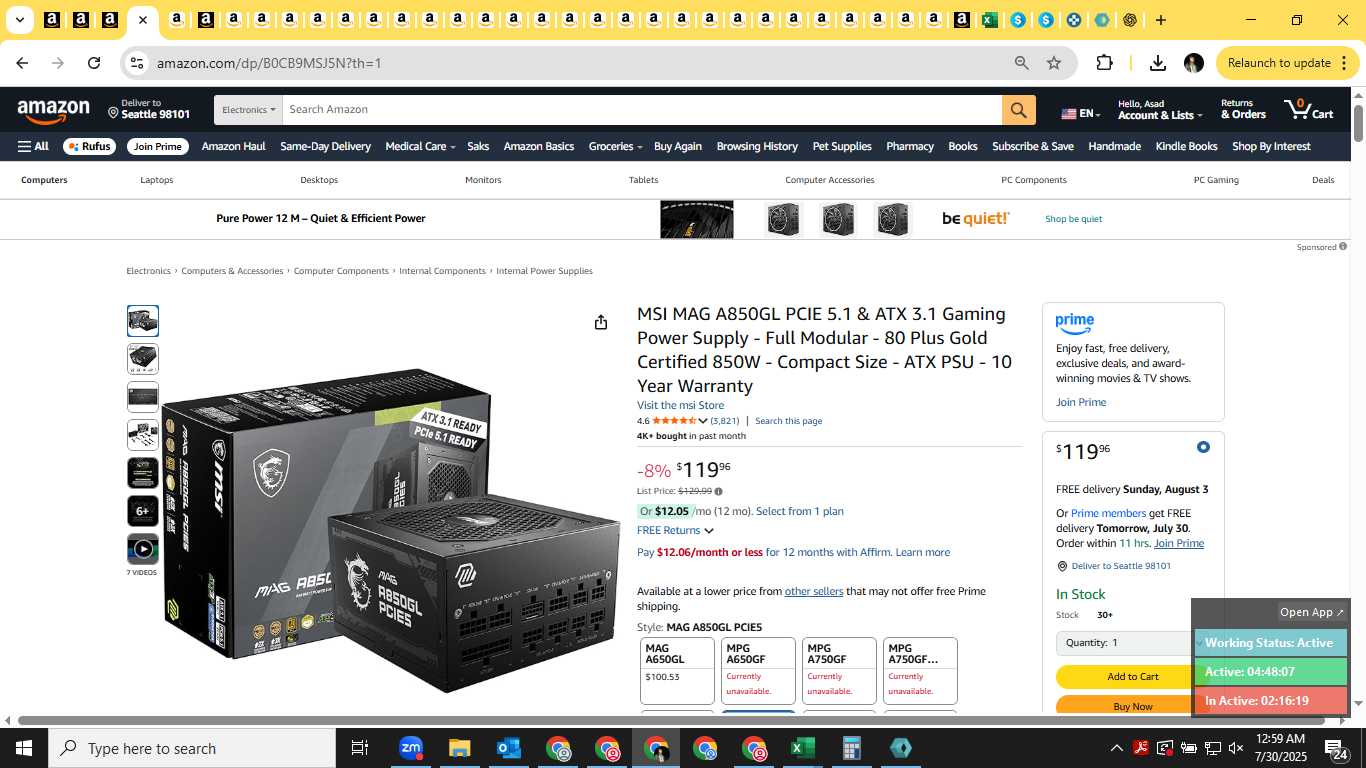This screenshot has height=768, width=1366.
Task: Open the Monitors subcategory tab
Action: coord(483,180)
